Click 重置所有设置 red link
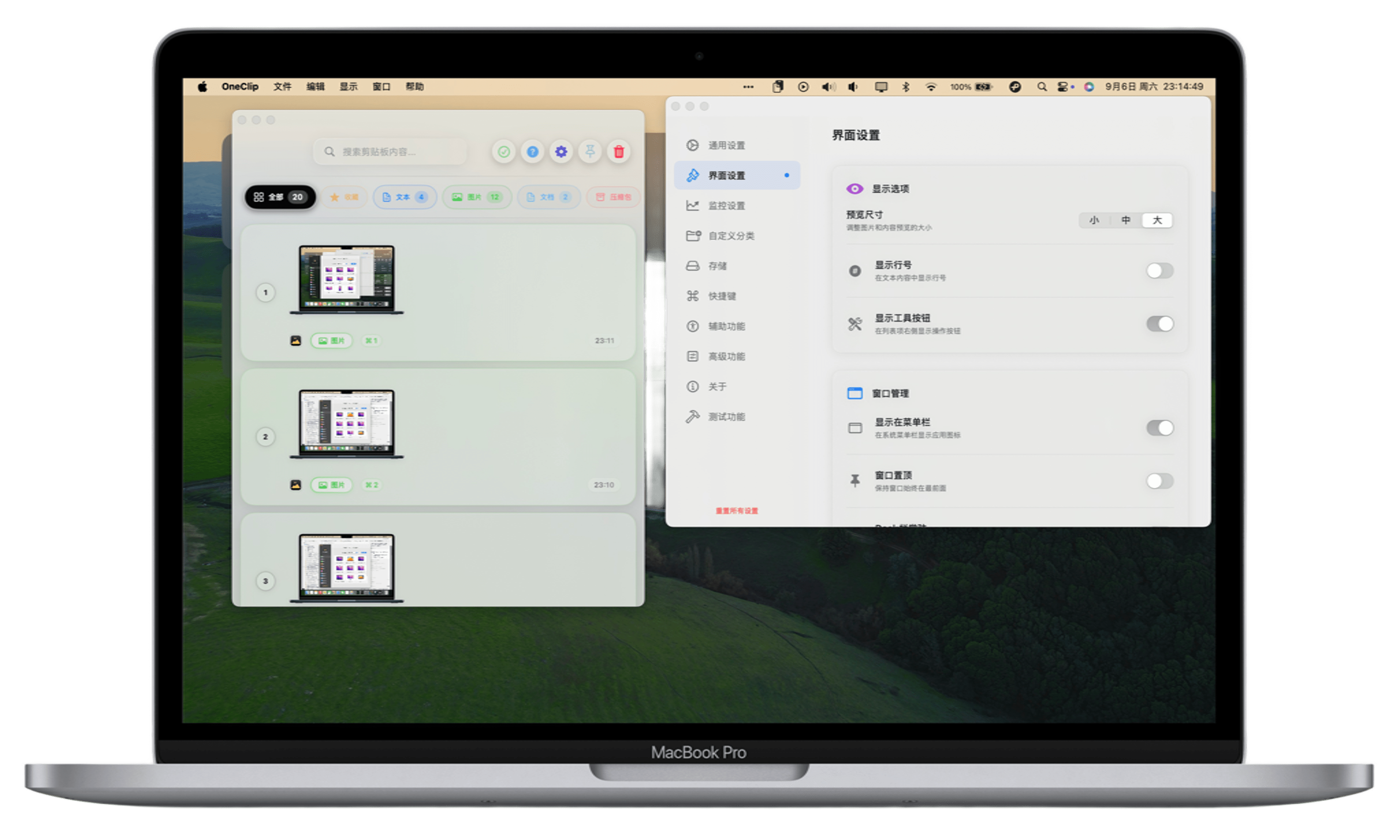The width and height of the screenshot is (1400, 840). tap(736, 510)
